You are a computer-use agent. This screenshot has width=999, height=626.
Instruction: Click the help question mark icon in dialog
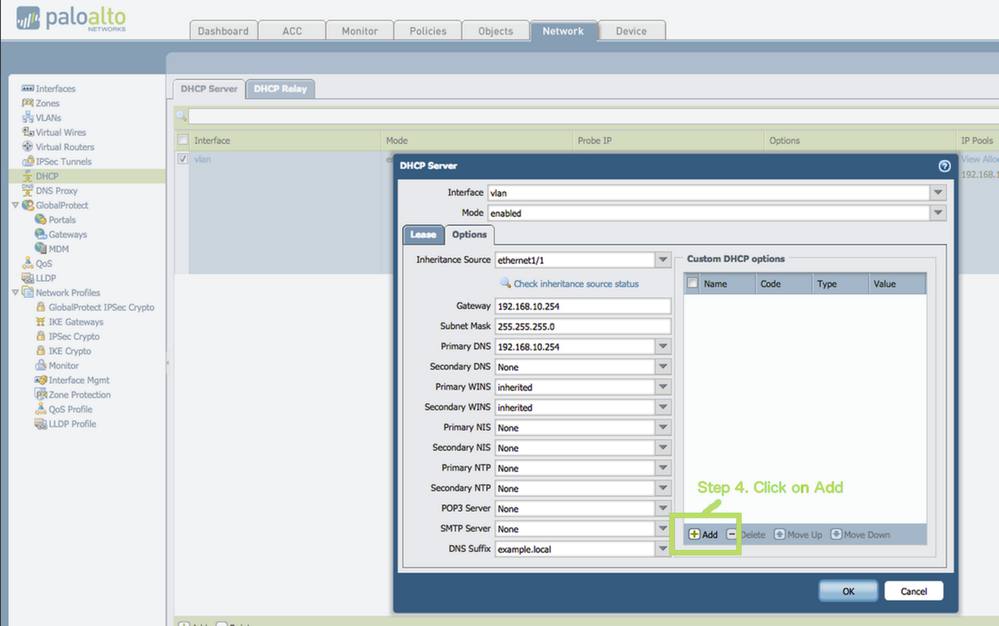pyautogui.click(x=944, y=166)
